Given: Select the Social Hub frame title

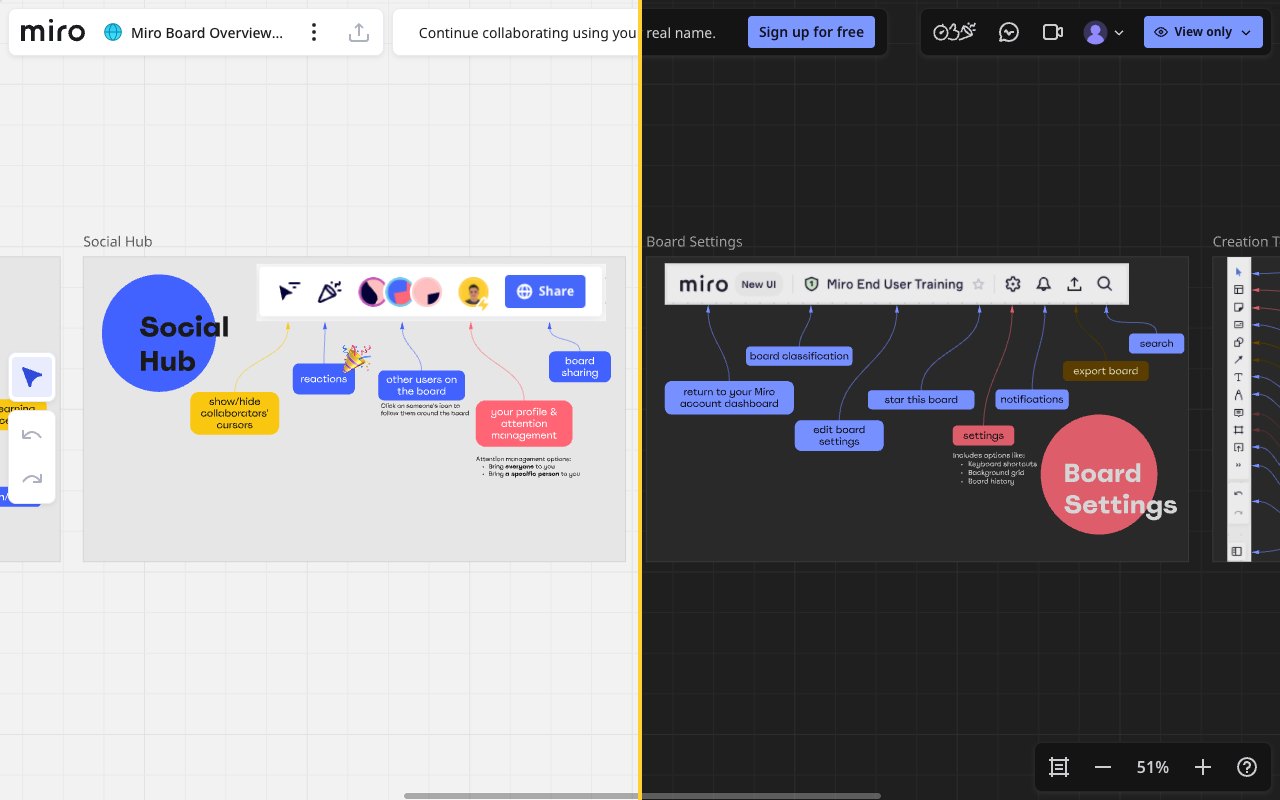Looking at the screenshot, I should pyautogui.click(x=118, y=241).
